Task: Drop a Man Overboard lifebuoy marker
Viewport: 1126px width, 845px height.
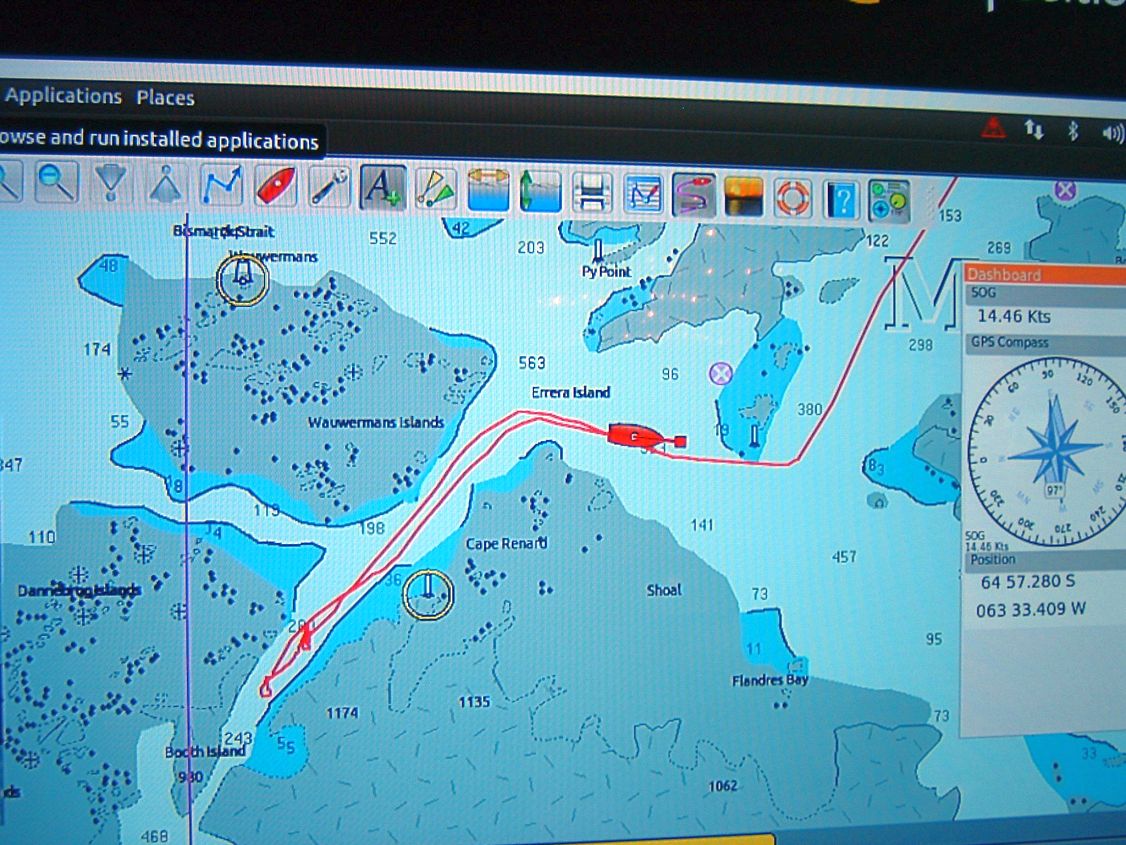Action: coord(794,198)
